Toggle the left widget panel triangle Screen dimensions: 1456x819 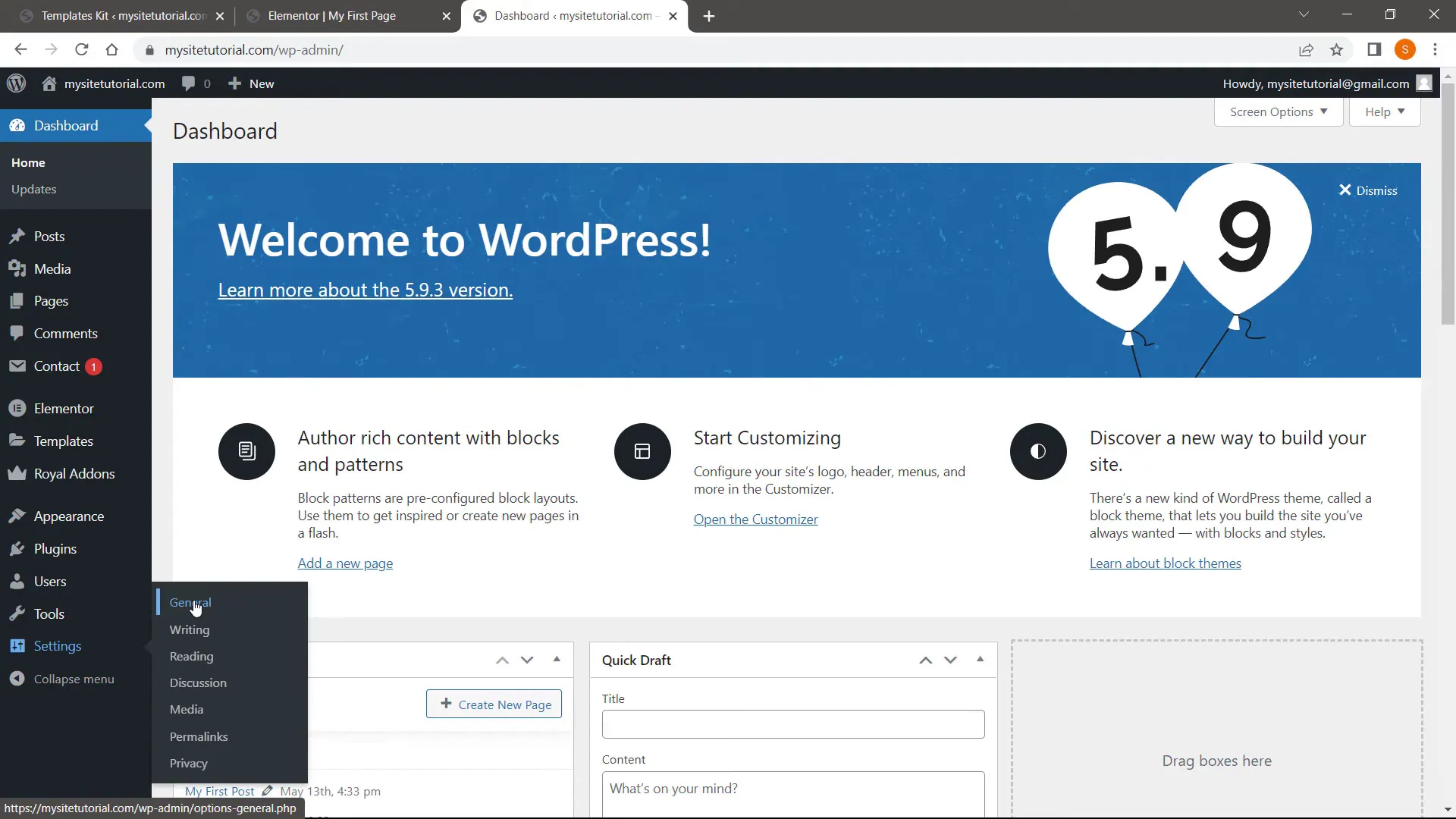coord(557,660)
